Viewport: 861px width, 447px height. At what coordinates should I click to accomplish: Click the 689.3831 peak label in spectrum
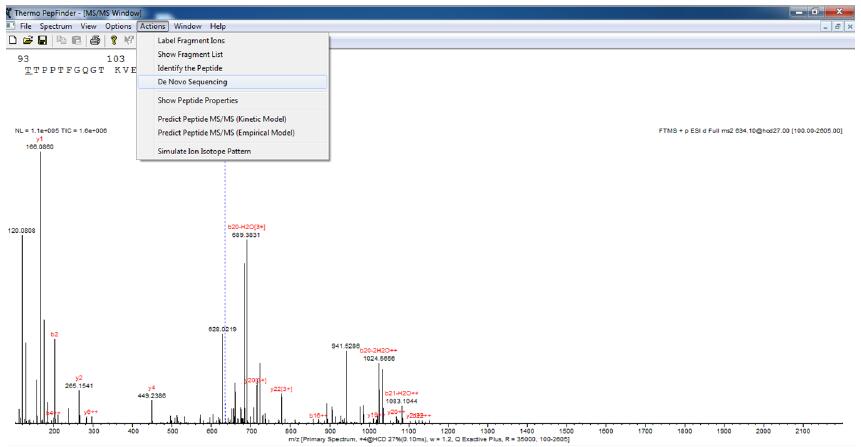click(247, 235)
